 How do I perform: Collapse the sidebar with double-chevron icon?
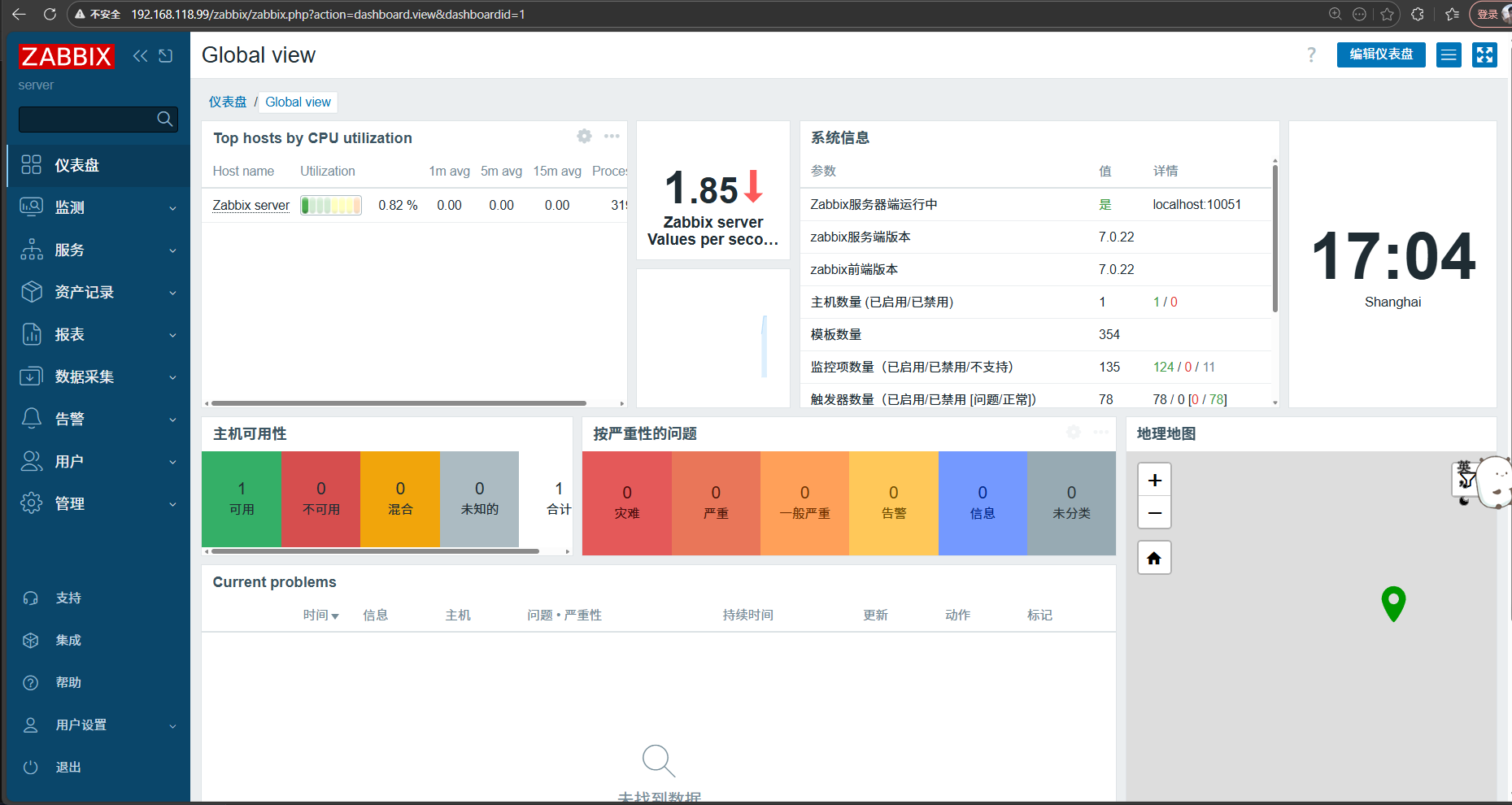(x=141, y=55)
